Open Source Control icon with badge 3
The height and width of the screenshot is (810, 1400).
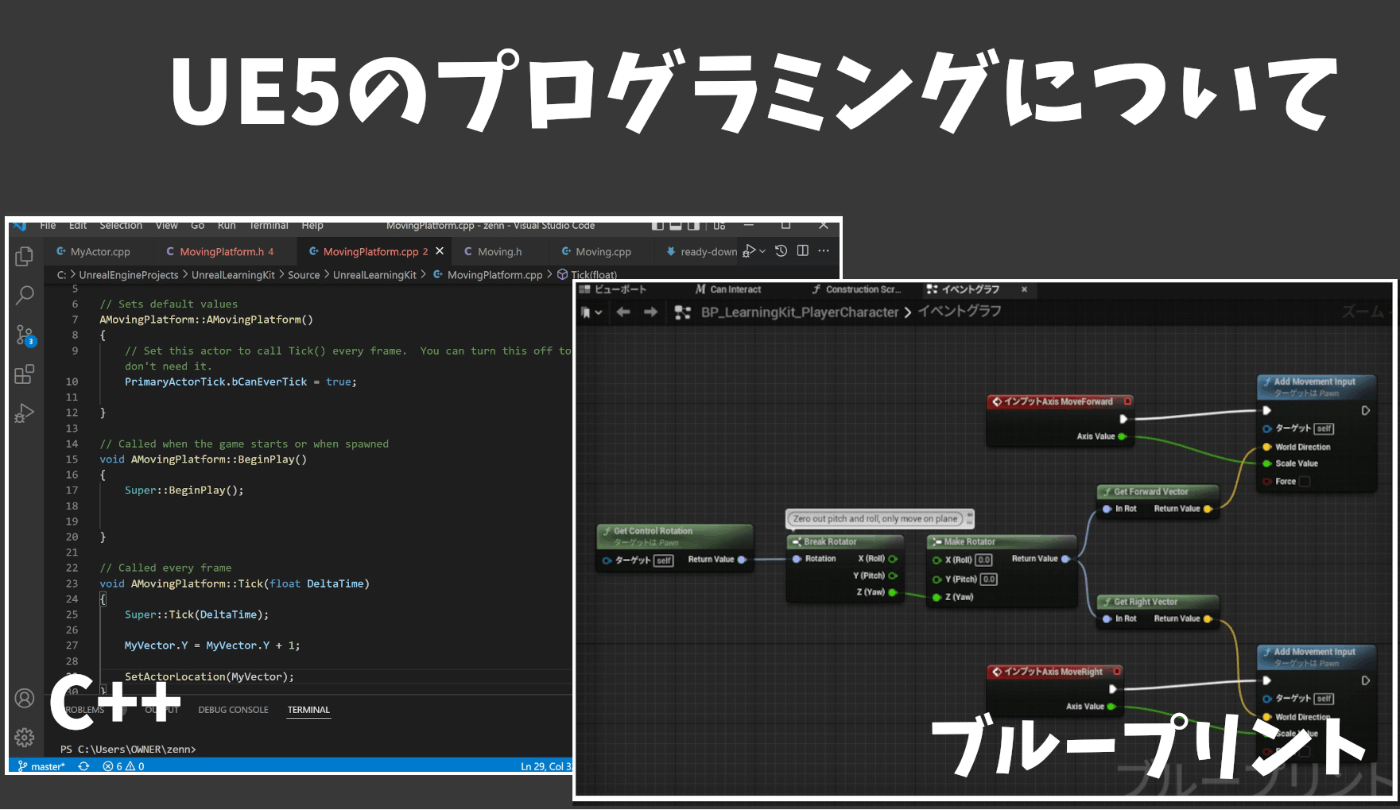[x=25, y=335]
